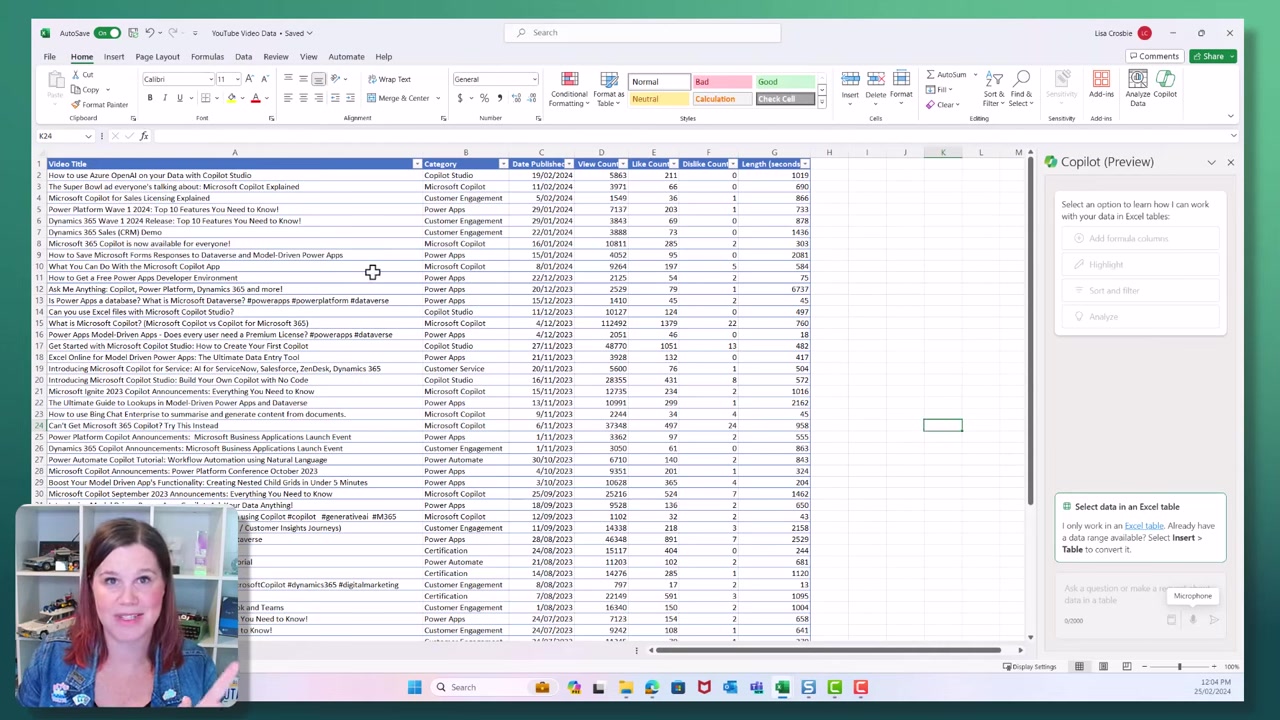The width and height of the screenshot is (1280, 720).
Task: Switch to Page Break Preview view
Action: [1127, 666]
